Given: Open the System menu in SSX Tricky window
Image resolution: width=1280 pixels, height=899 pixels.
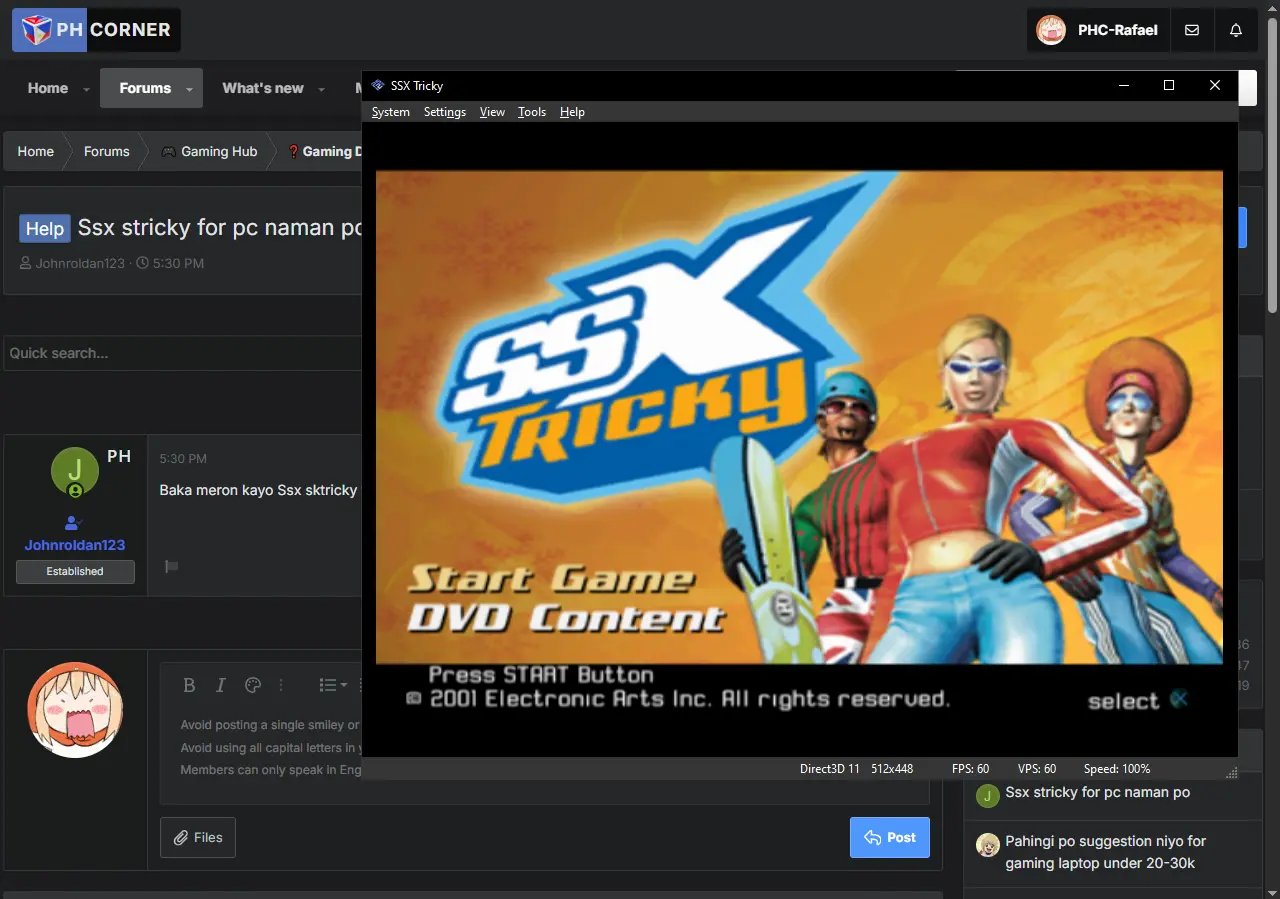Looking at the screenshot, I should 390,112.
